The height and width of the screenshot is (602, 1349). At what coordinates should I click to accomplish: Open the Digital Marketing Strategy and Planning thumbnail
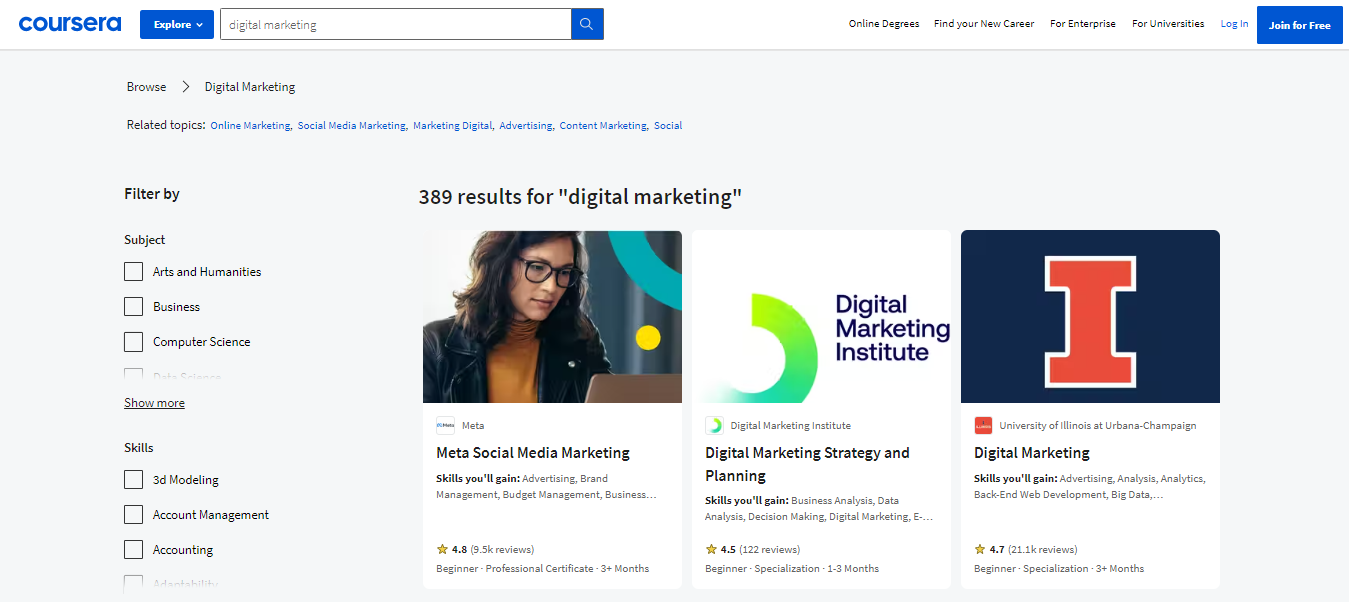coord(821,317)
